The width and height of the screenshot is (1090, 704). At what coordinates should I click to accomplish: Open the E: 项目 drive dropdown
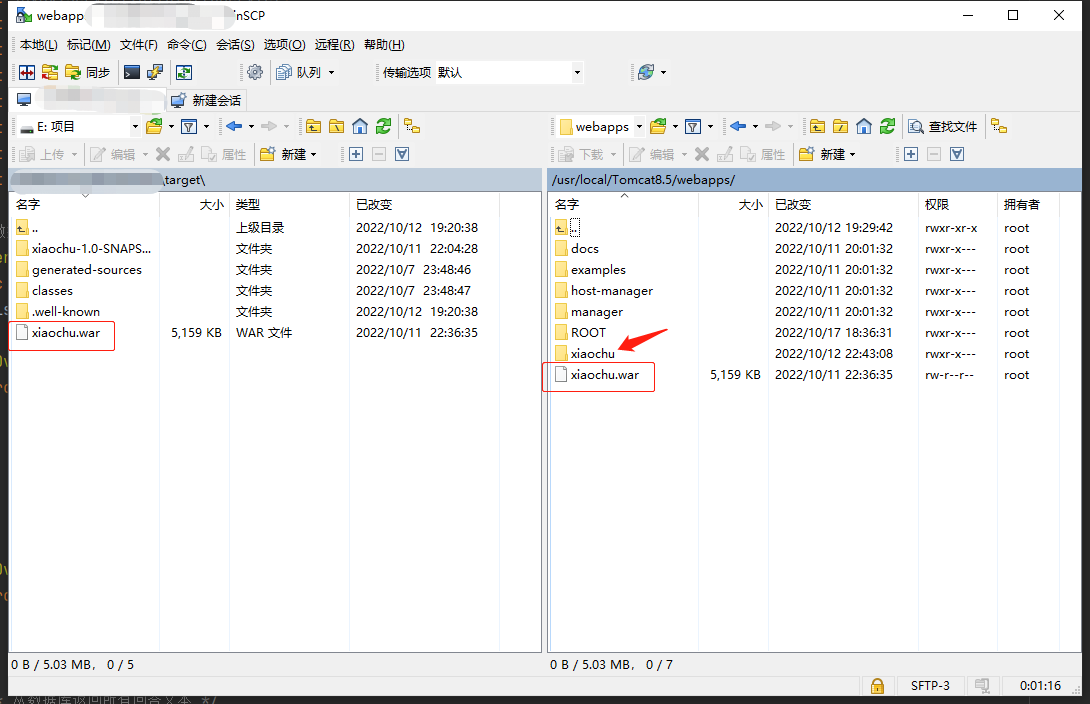pyautogui.click(x=136, y=125)
